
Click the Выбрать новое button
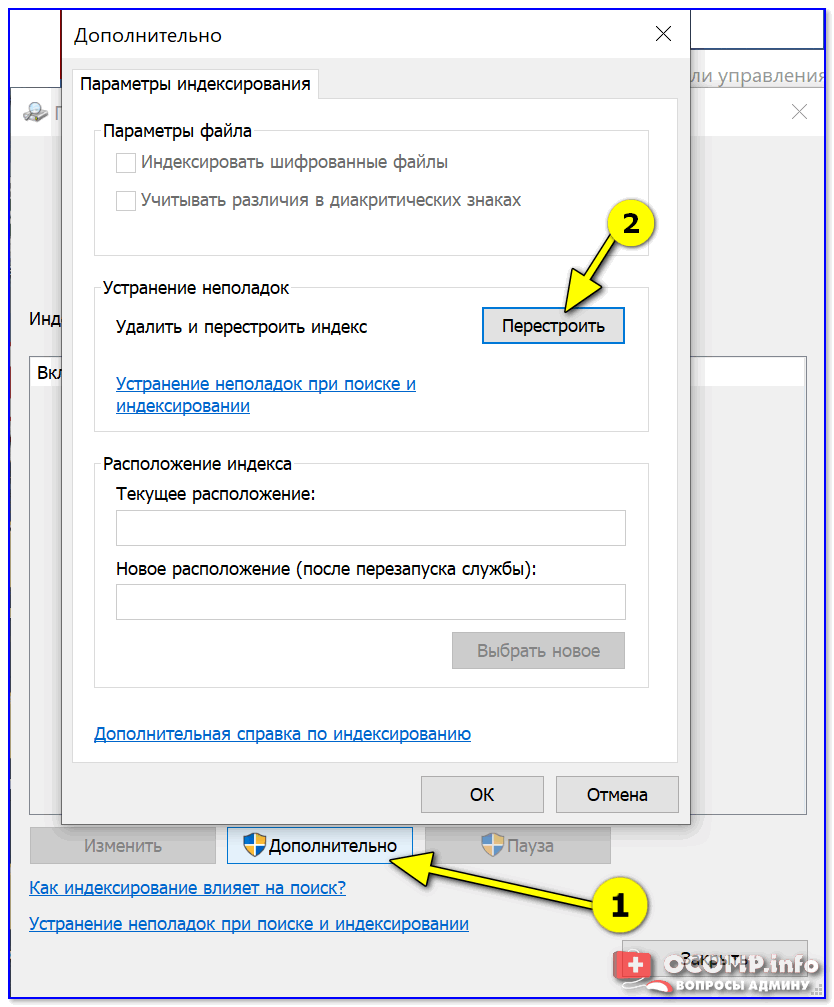point(538,651)
